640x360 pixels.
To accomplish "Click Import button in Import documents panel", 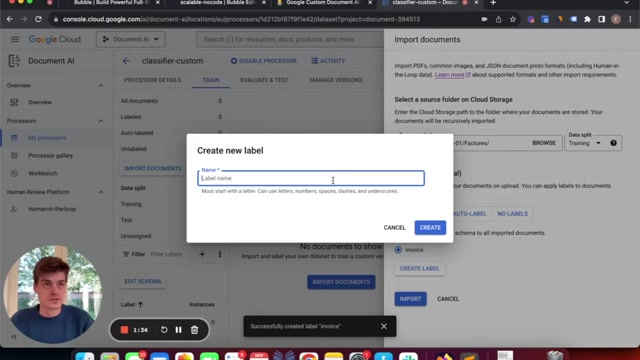I will click(410, 299).
